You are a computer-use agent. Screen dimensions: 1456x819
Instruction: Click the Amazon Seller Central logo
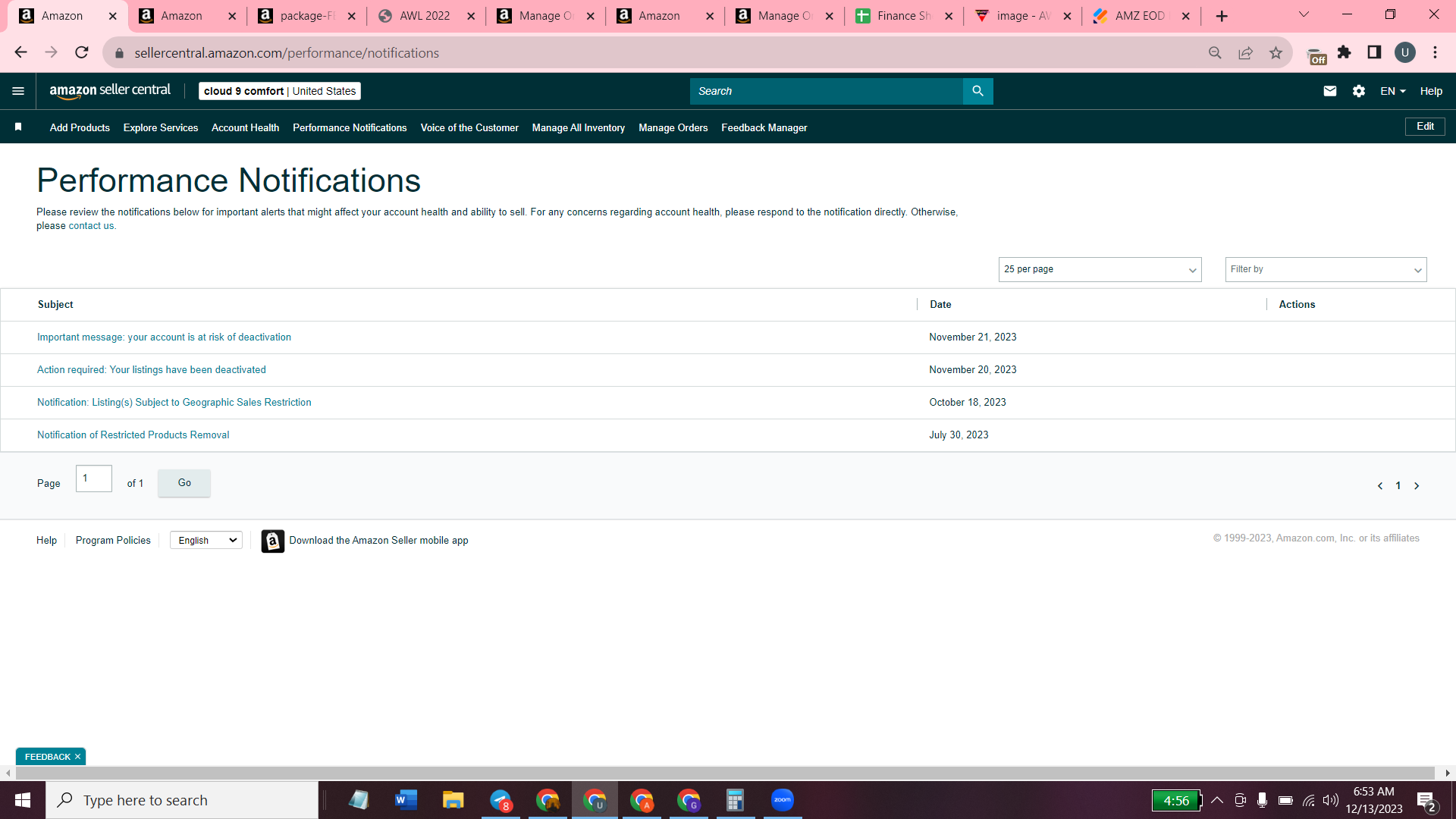(x=110, y=91)
